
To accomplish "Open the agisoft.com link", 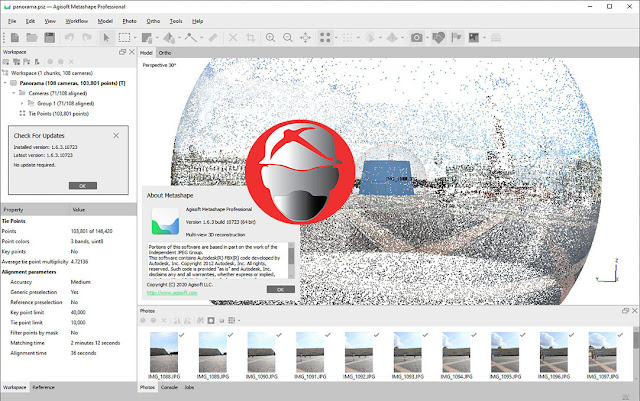I will click(x=172, y=293).
